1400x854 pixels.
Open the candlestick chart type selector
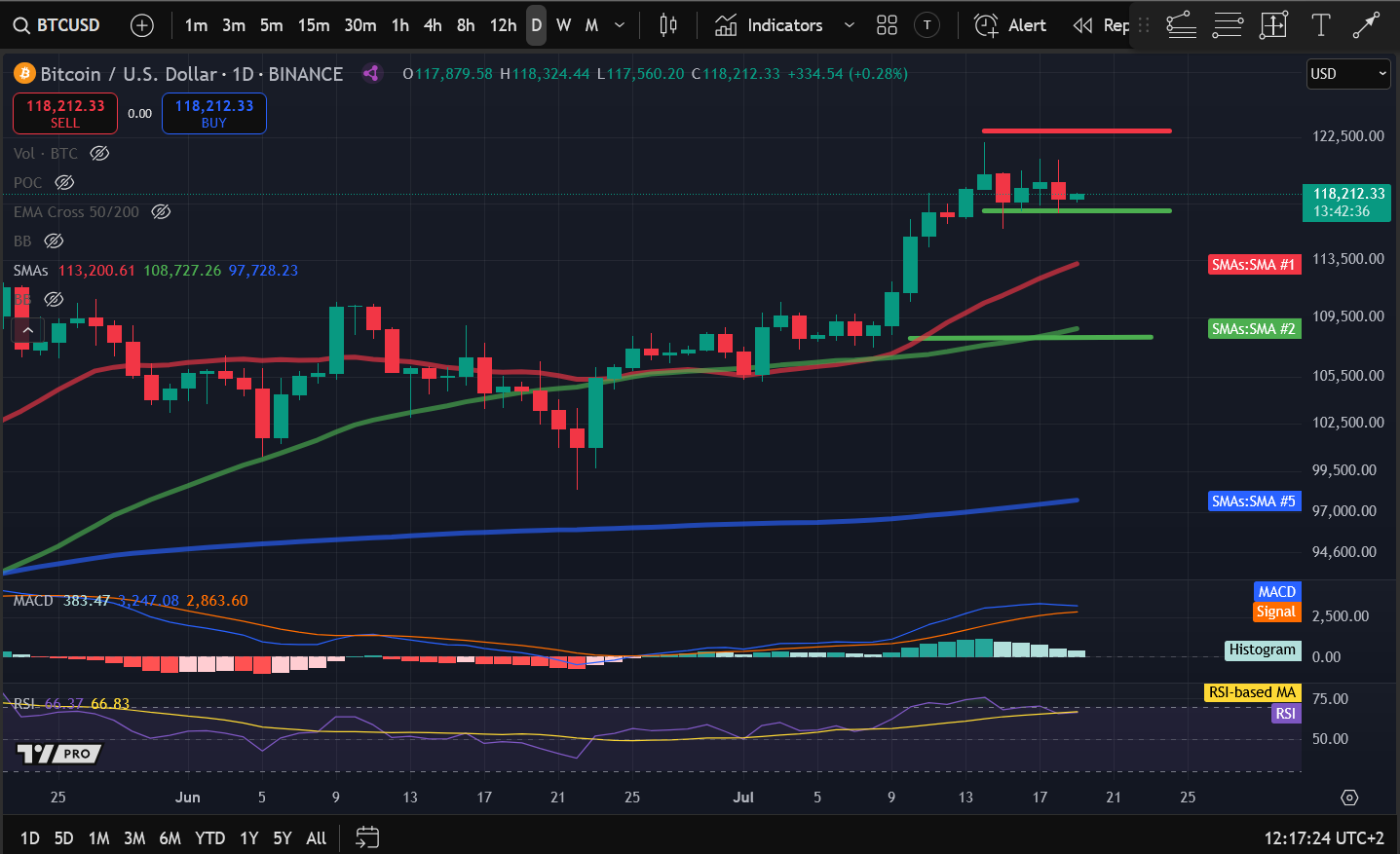point(668,25)
